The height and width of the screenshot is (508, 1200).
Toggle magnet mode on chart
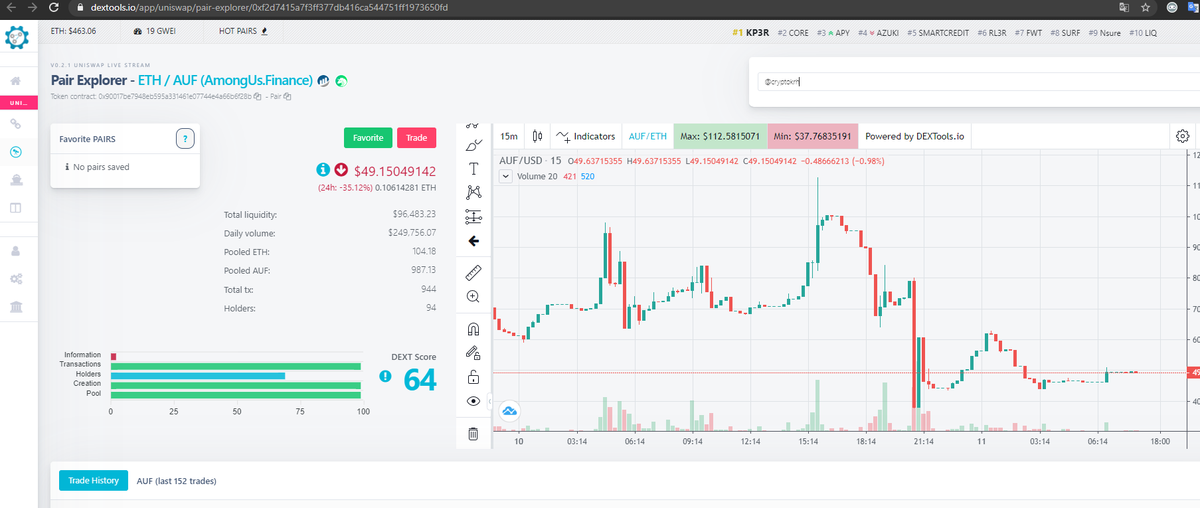click(x=473, y=328)
